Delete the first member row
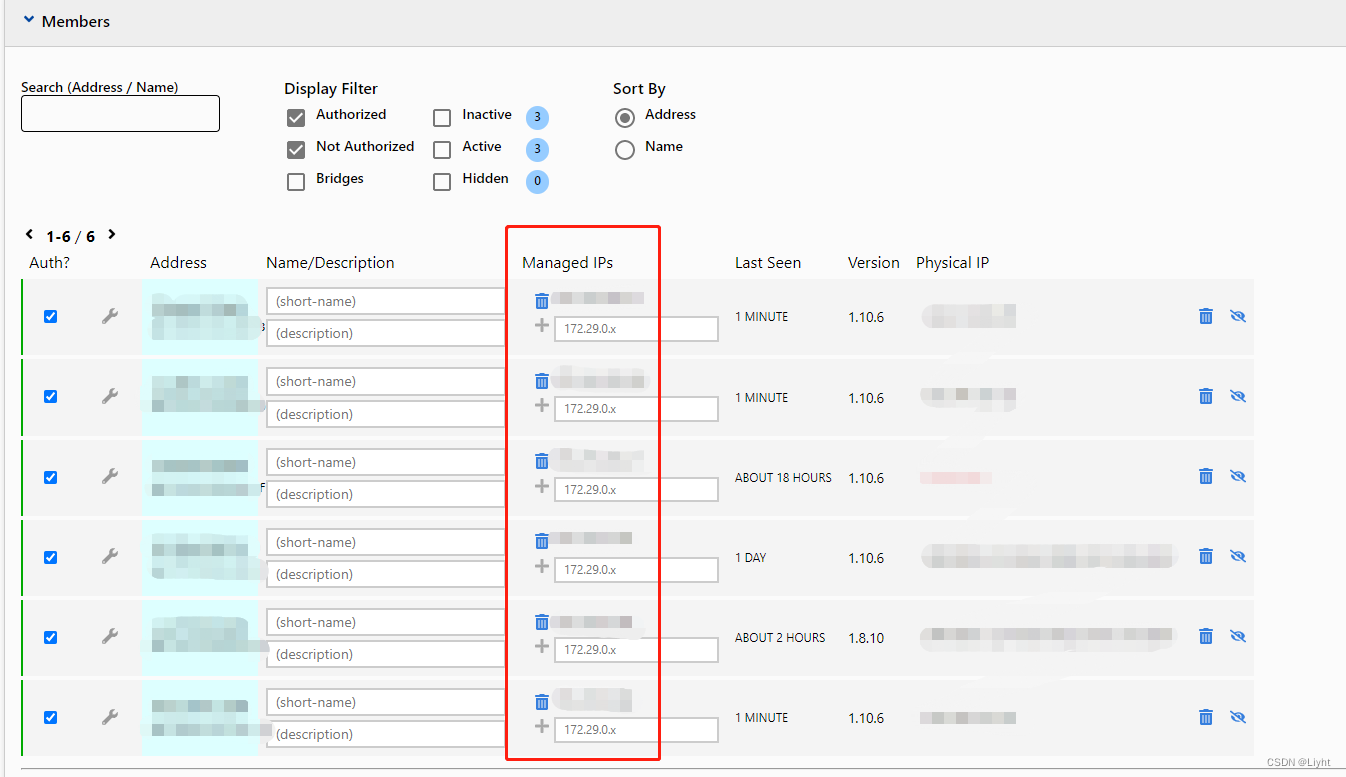The image size is (1346, 777). (1206, 316)
